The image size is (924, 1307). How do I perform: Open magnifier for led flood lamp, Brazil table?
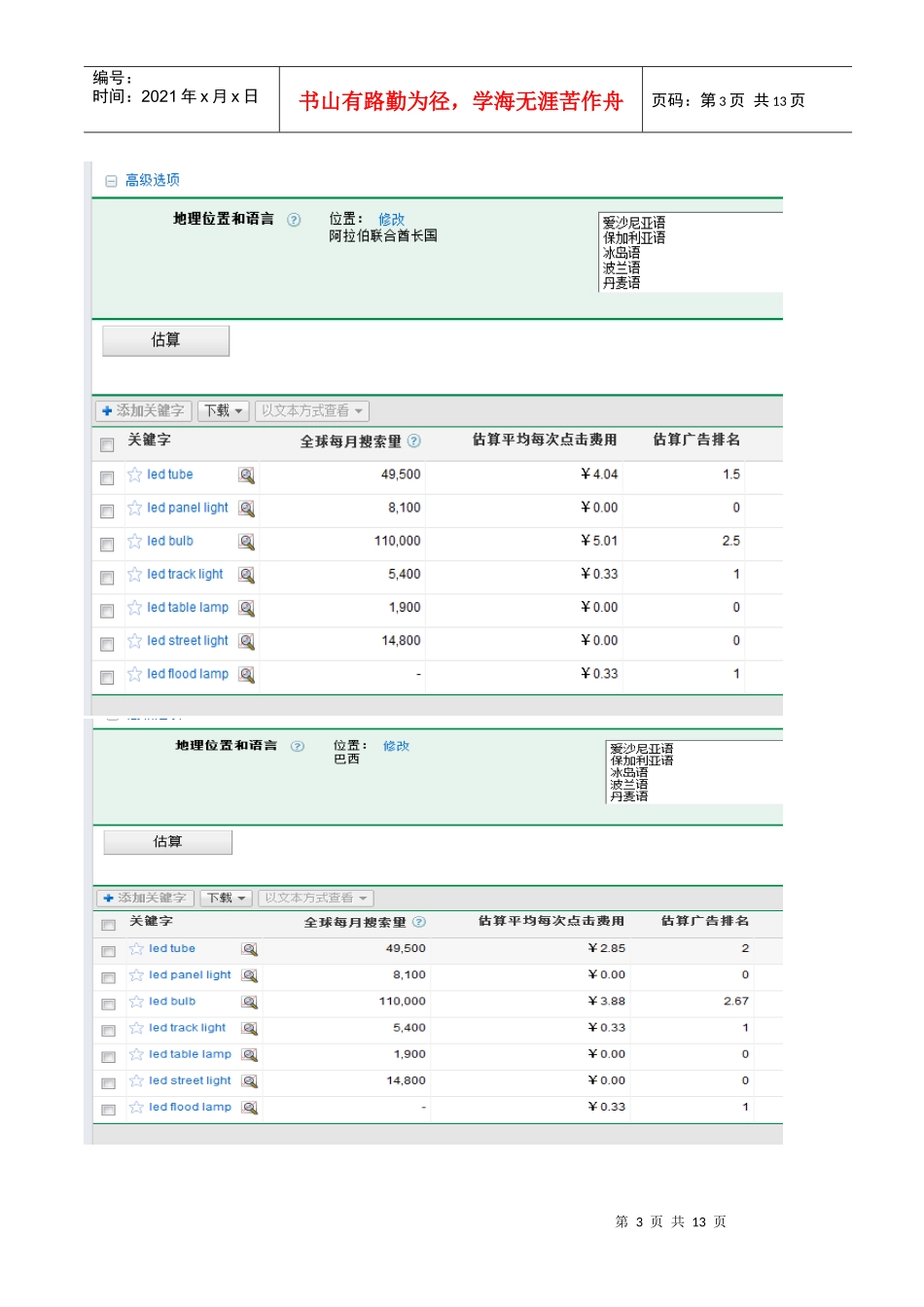click(250, 1108)
